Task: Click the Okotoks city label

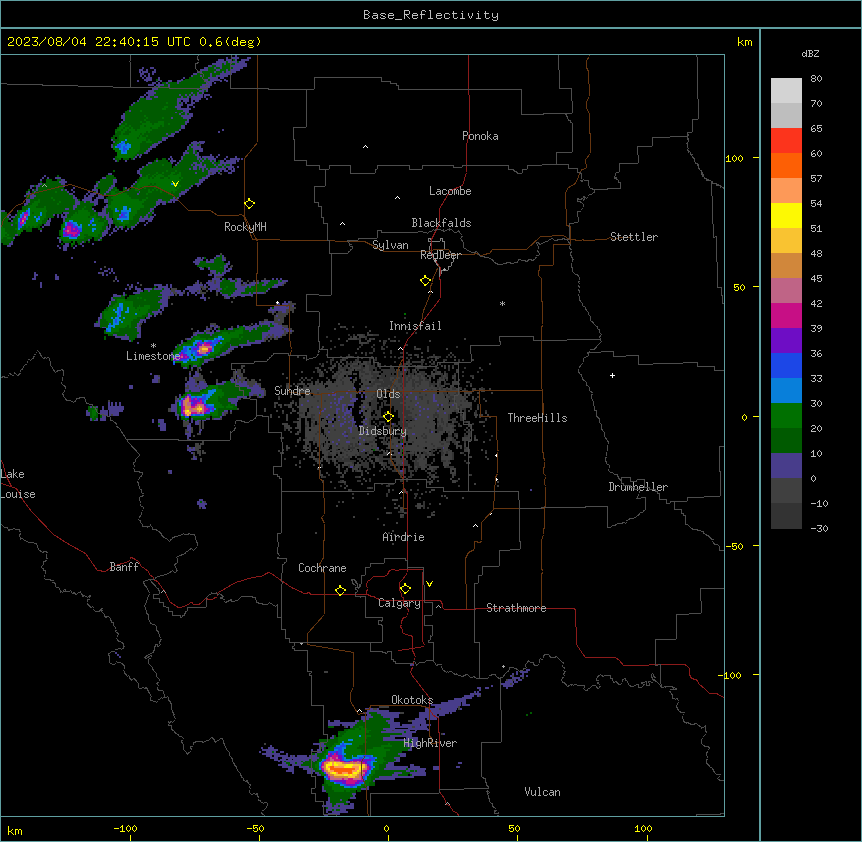Action: pos(412,700)
